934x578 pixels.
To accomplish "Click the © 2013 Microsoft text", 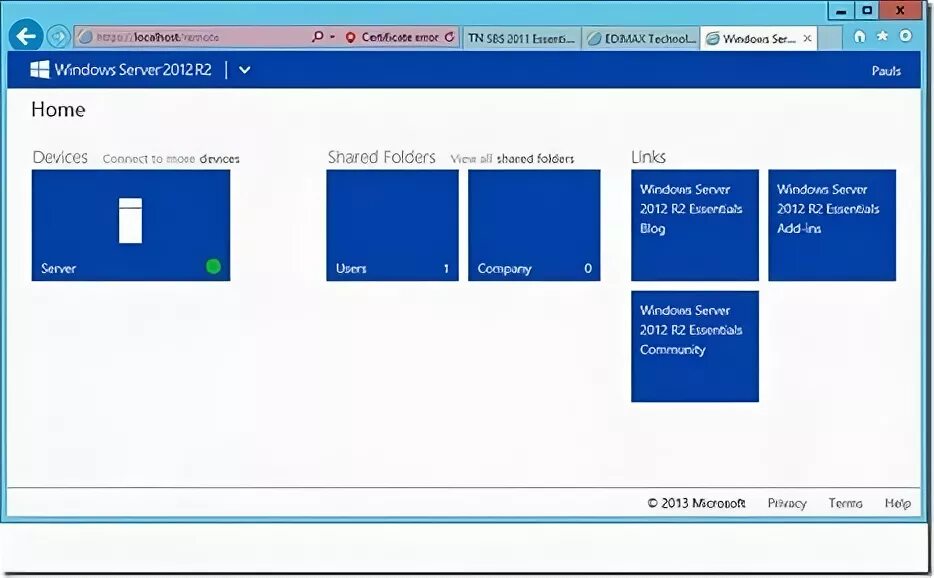I will 696,503.
